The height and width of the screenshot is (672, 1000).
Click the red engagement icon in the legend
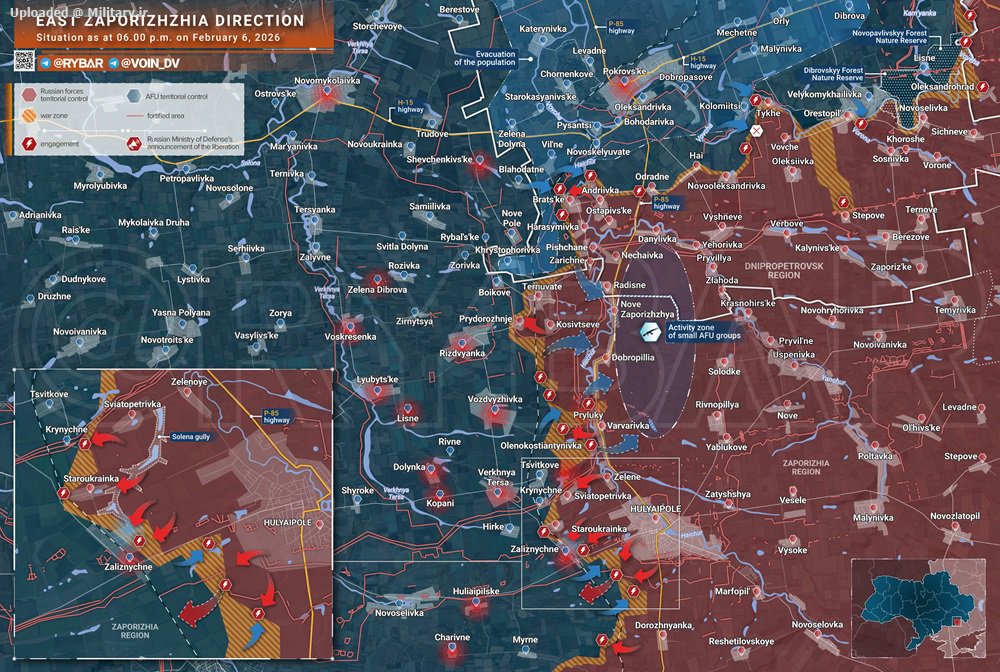point(29,143)
